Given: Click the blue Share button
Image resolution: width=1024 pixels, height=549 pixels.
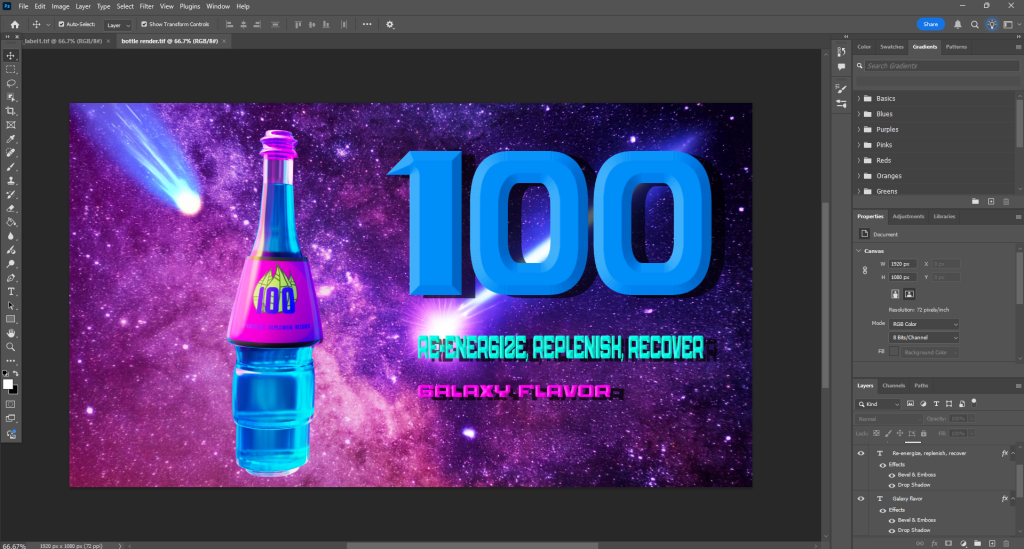Looking at the screenshot, I should coord(931,24).
